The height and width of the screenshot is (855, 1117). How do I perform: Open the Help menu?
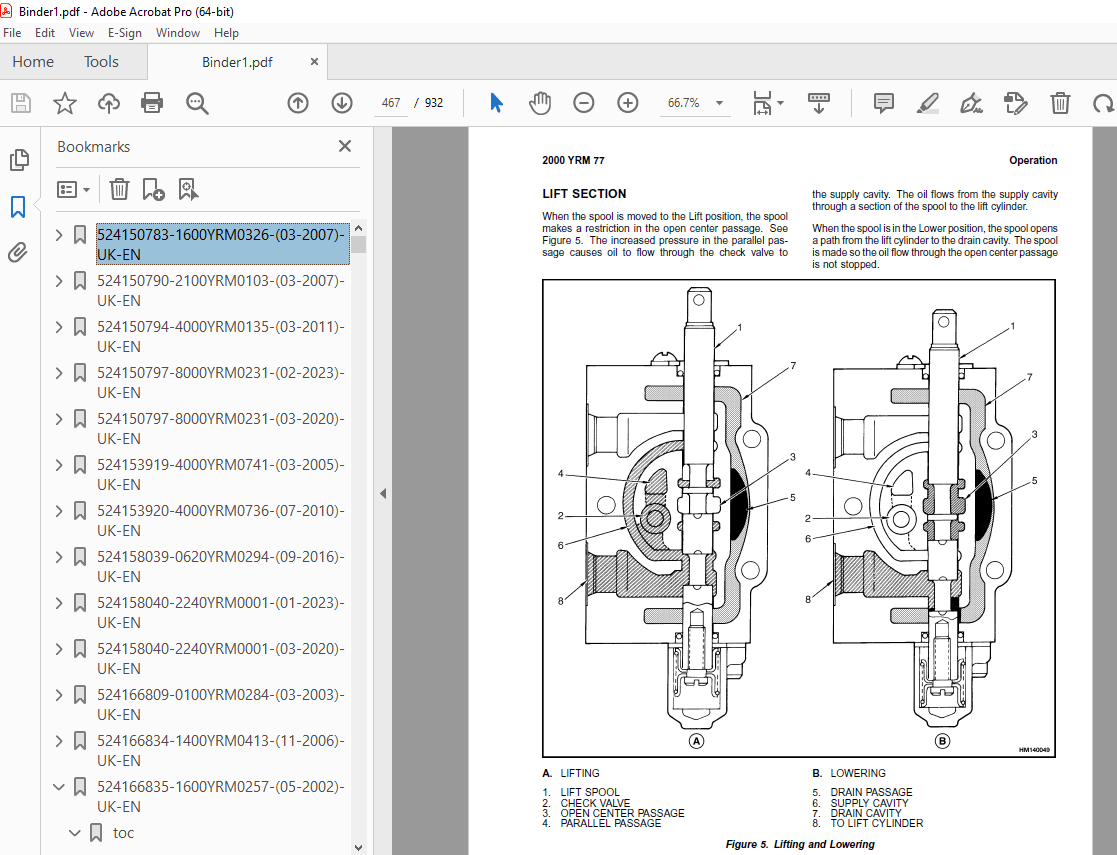click(227, 33)
